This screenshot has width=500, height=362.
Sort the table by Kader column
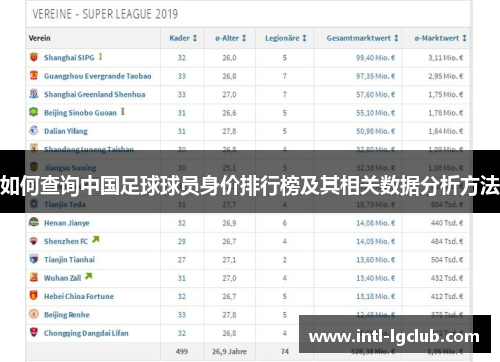[x=183, y=38]
